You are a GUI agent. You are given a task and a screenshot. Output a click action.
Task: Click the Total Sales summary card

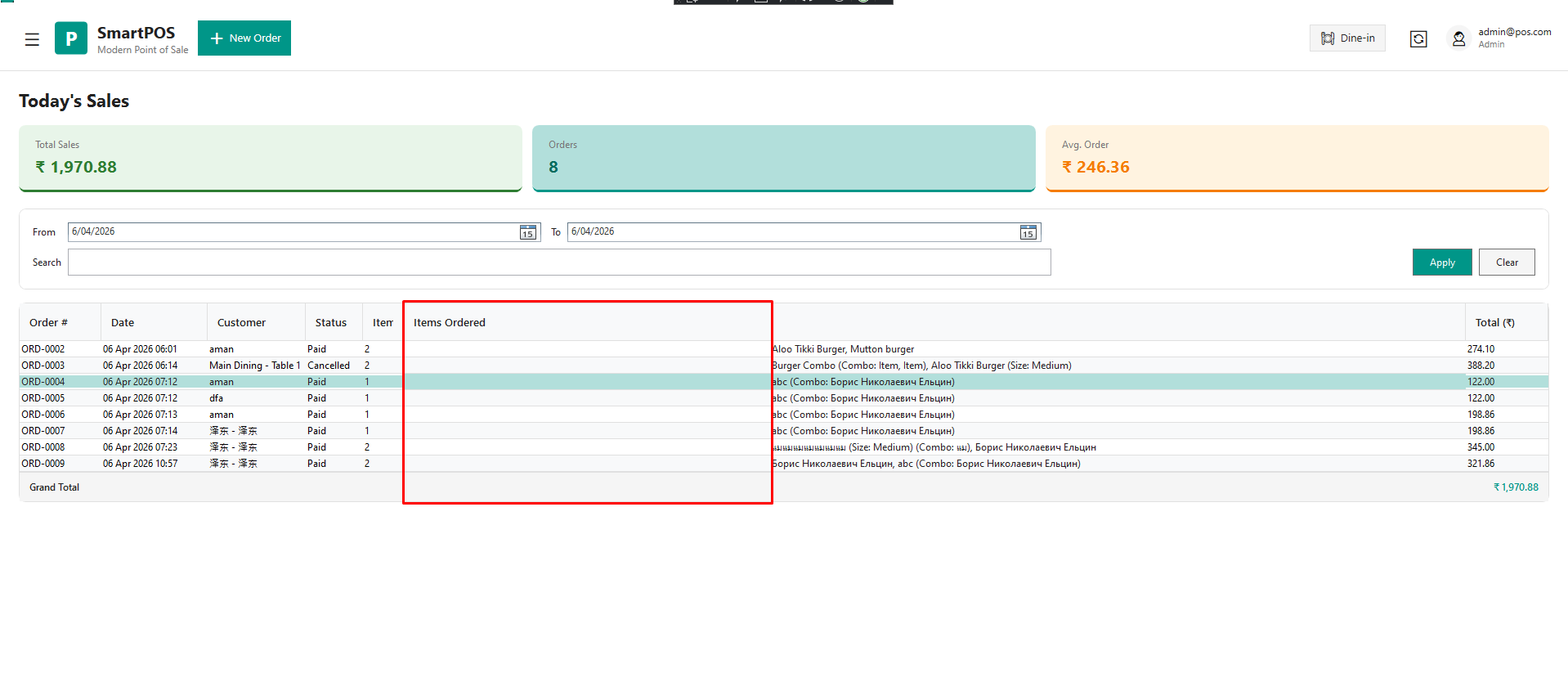[270, 158]
